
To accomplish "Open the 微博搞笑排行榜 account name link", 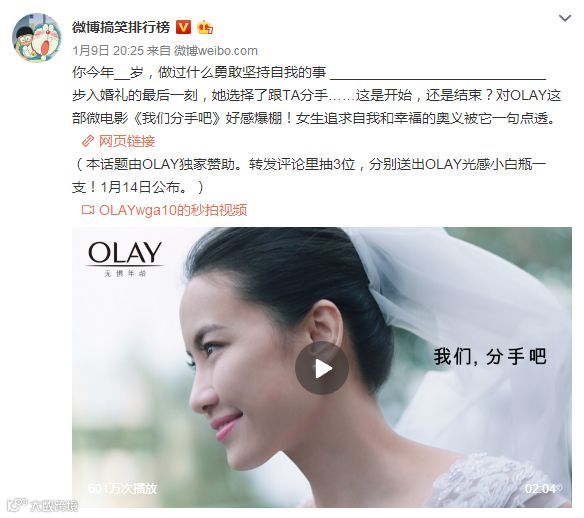I will click(121, 28).
